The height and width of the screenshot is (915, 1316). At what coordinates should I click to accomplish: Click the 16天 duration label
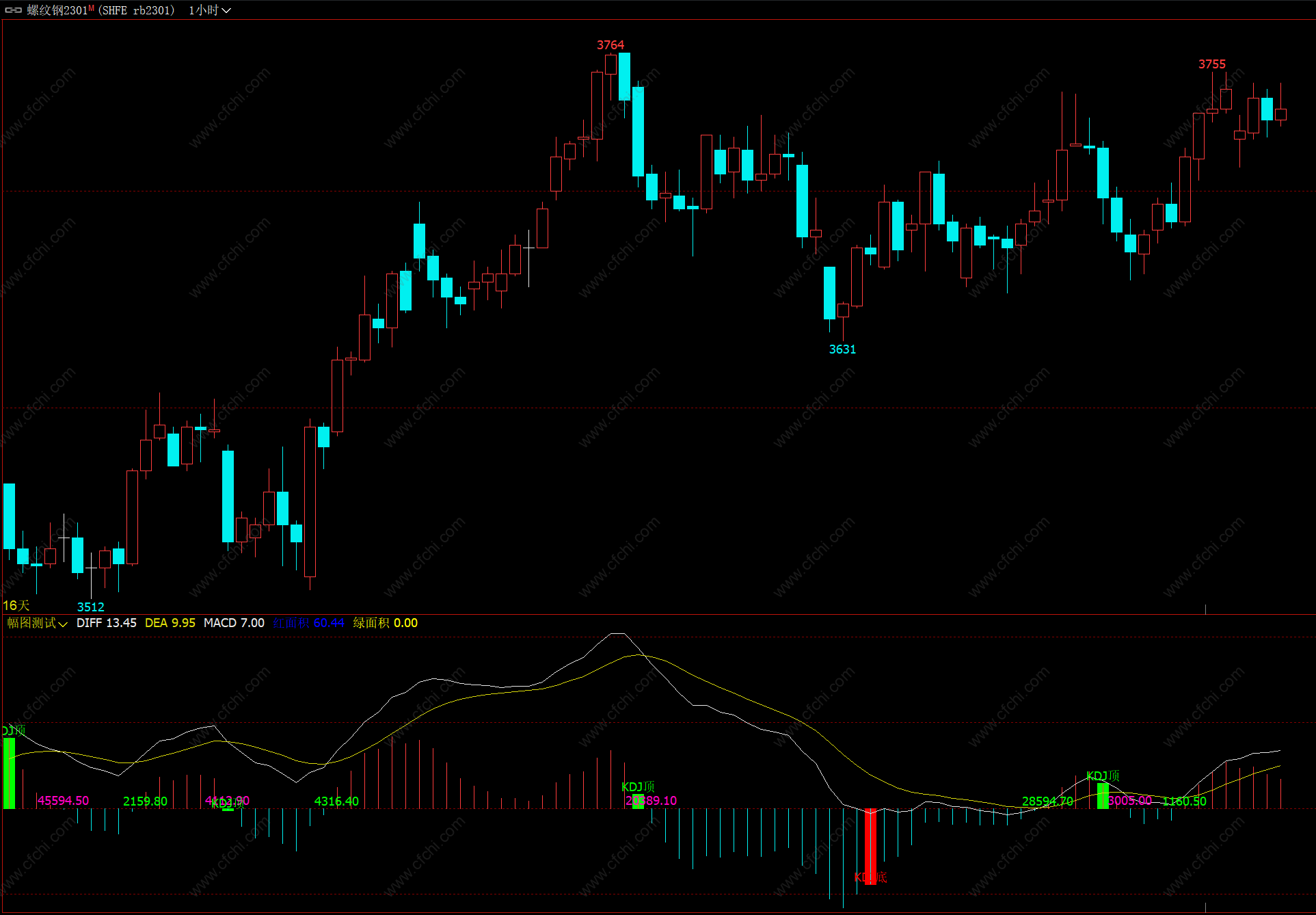(x=16, y=606)
